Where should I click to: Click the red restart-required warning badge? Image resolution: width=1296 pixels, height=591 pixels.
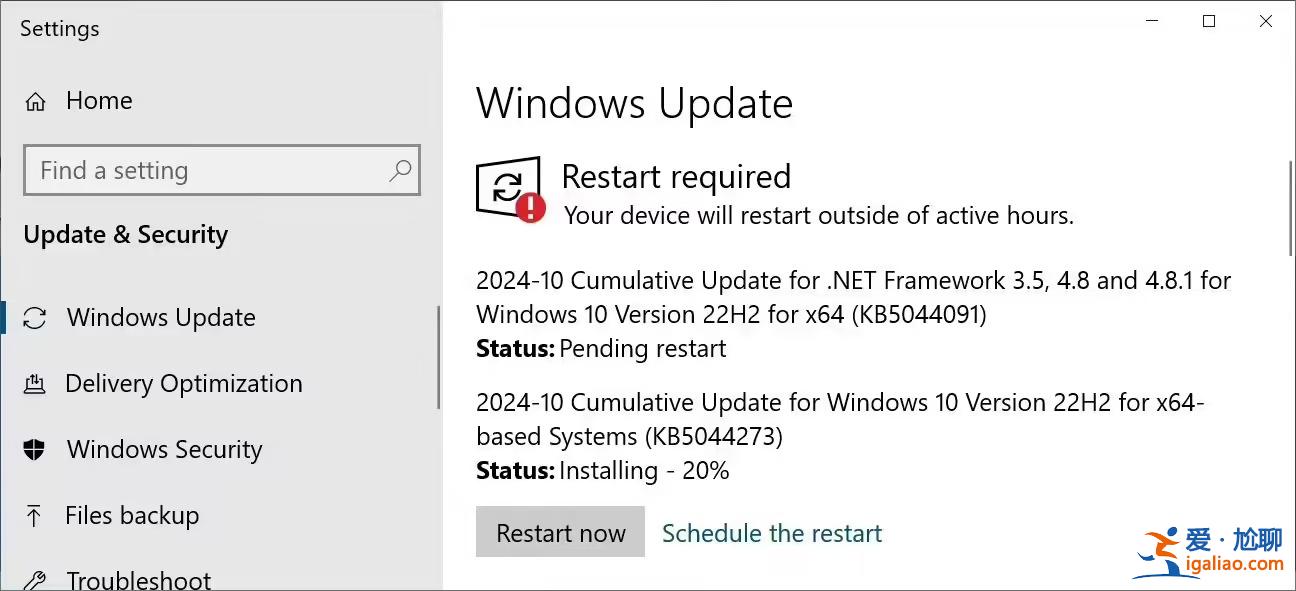click(x=528, y=210)
